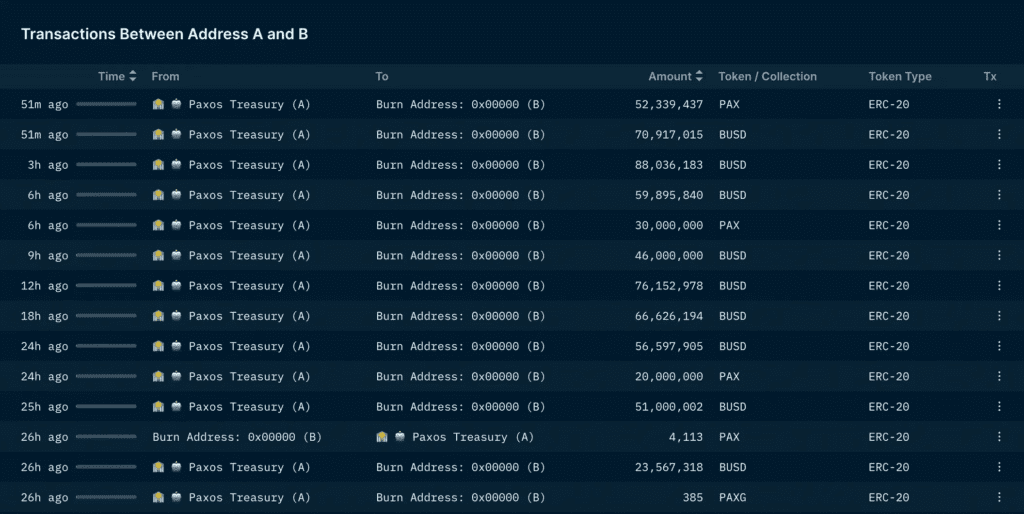Open the three-dot menu for the 4,113 PAX row
Viewport: 1024px width, 514px height.
point(999,437)
